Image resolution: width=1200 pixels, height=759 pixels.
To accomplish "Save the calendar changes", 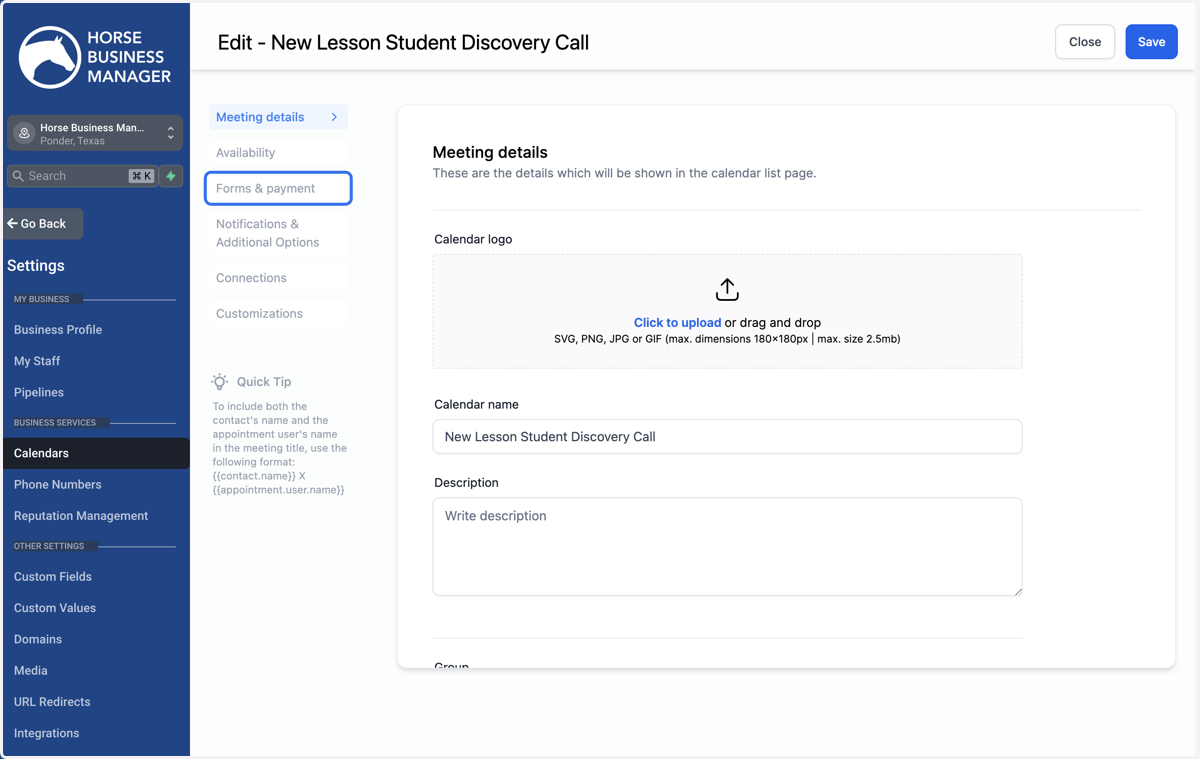I will [1151, 42].
